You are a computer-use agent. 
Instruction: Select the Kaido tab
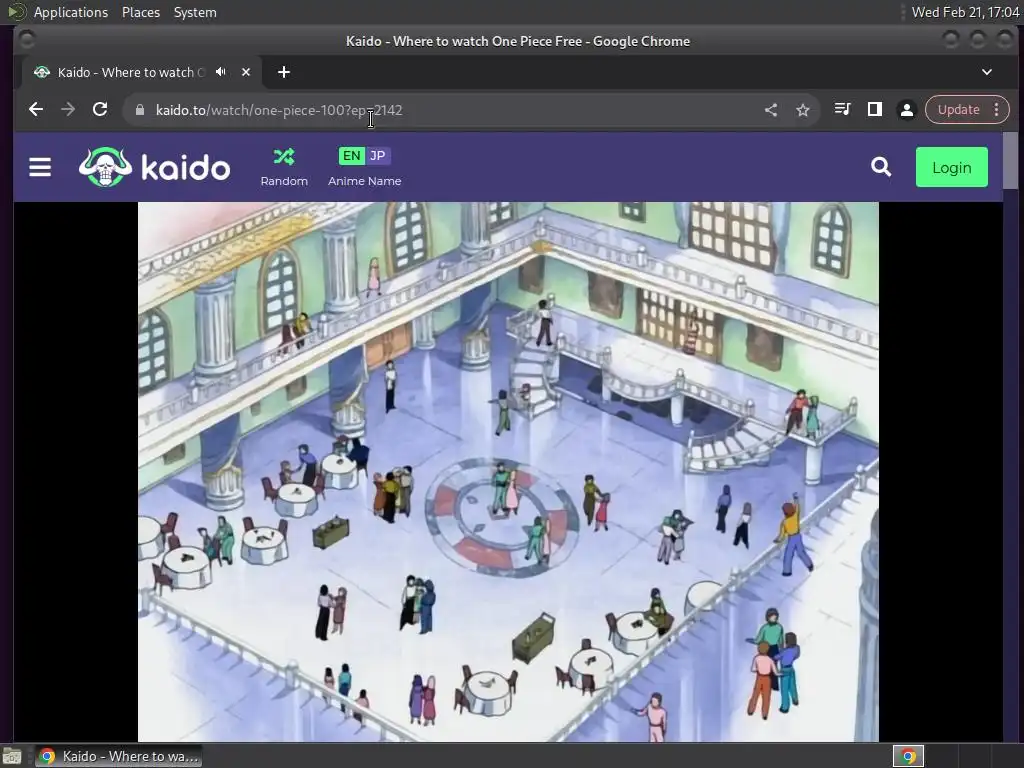(x=131, y=72)
